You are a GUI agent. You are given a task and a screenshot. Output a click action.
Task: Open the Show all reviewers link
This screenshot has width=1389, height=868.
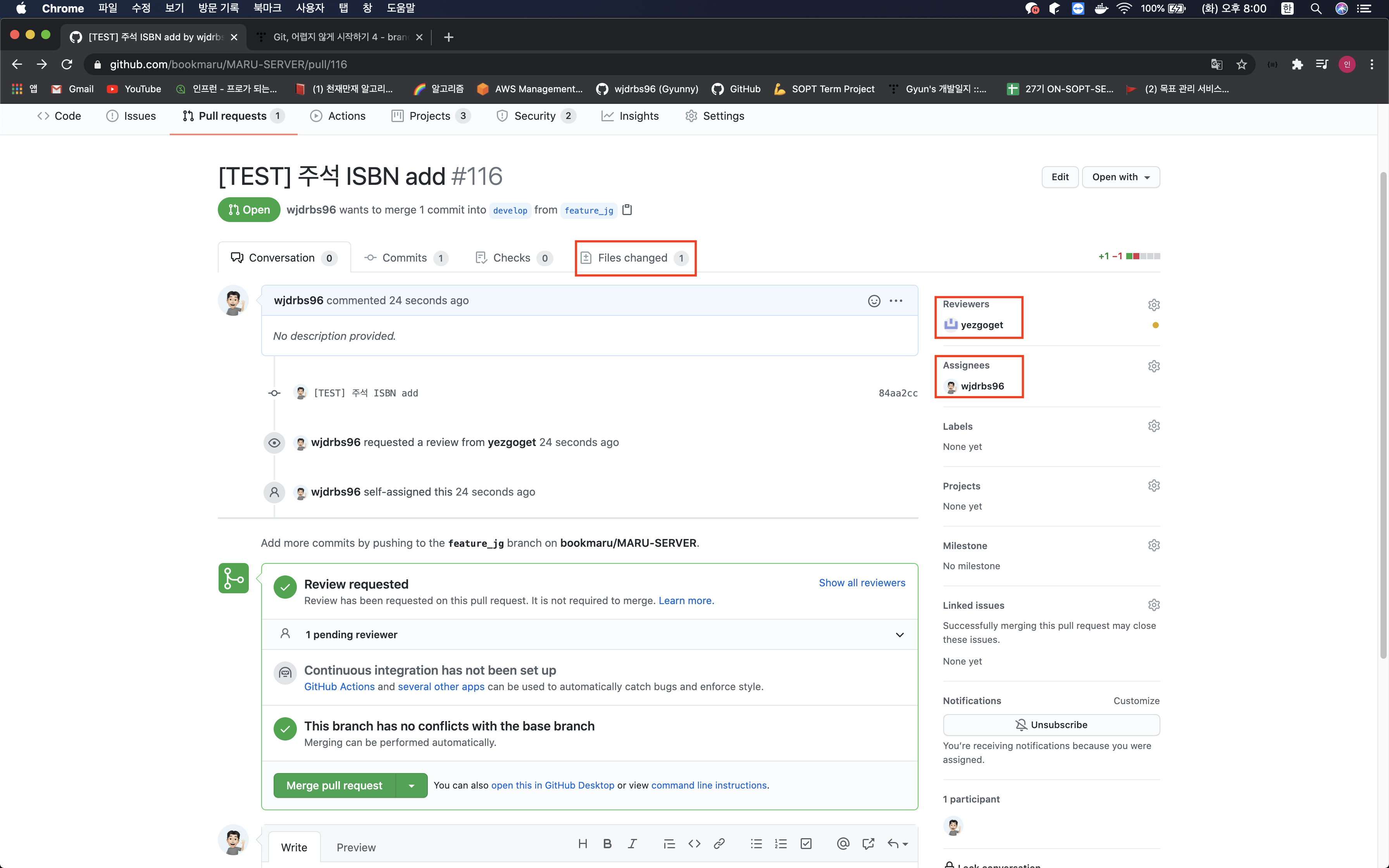[x=862, y=583]
